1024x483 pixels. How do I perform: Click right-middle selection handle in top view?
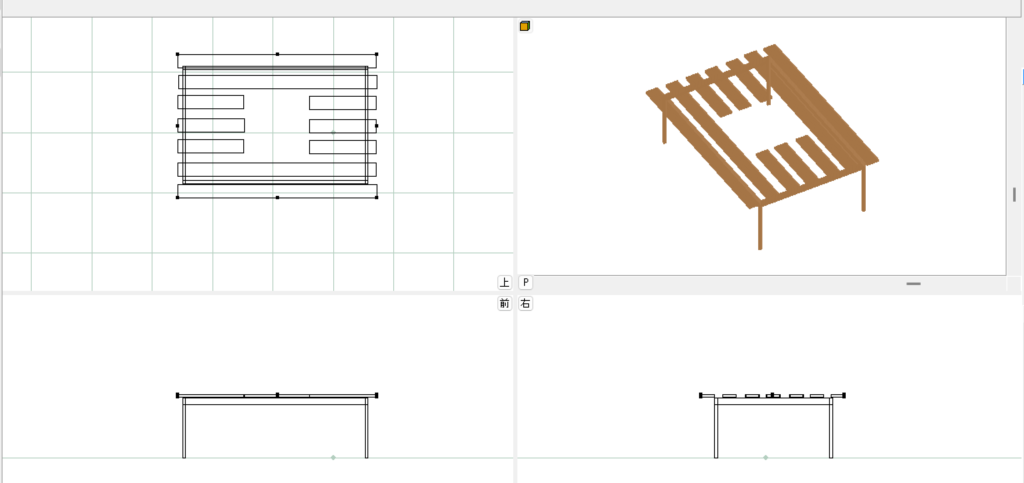click(x=376, y=126)
